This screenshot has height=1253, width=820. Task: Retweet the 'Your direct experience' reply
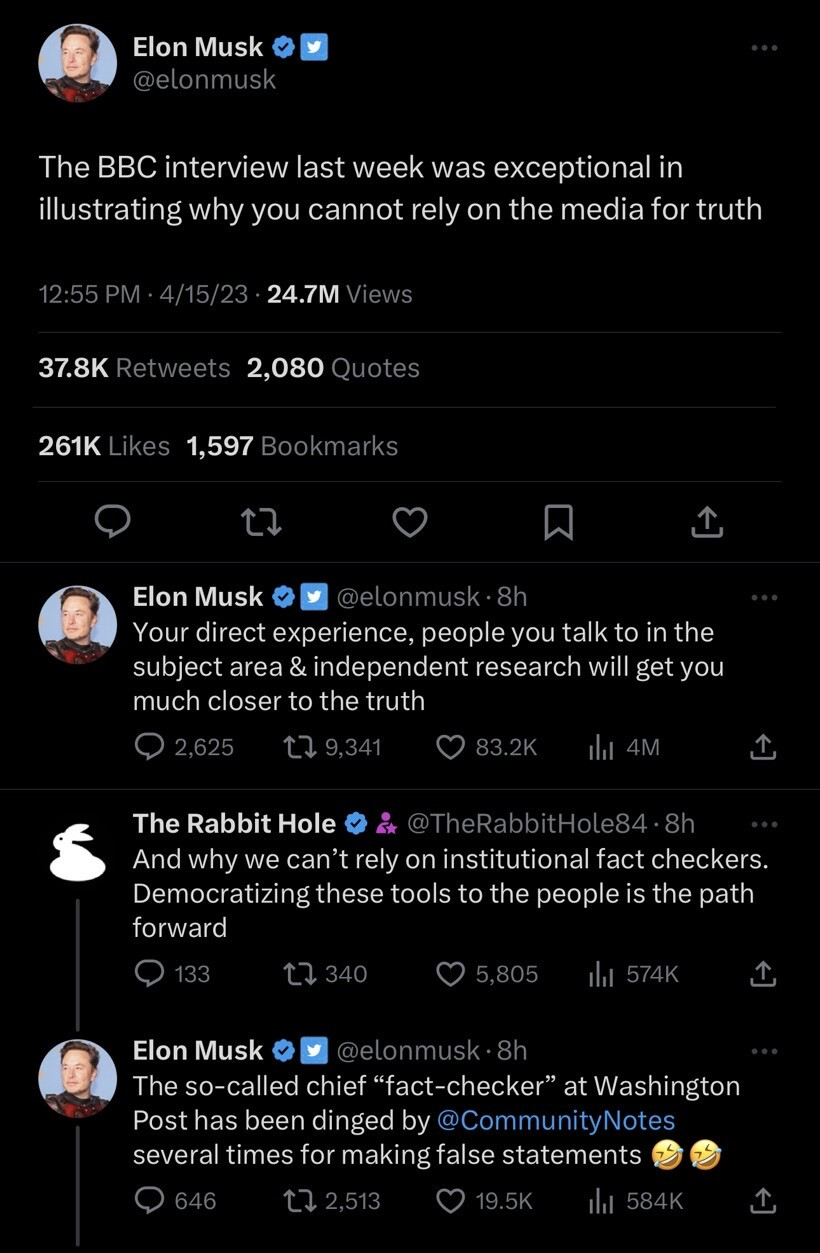tap(300, 747)
